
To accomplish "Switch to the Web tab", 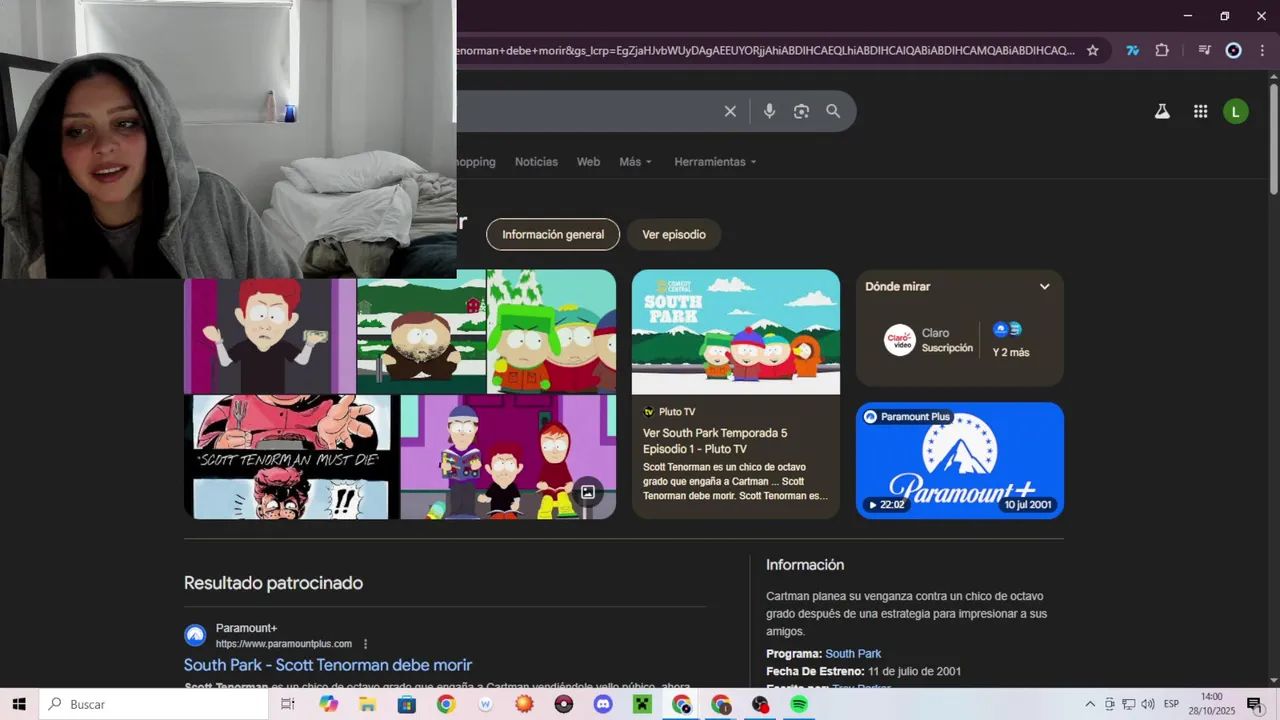I will coord(588,162).
